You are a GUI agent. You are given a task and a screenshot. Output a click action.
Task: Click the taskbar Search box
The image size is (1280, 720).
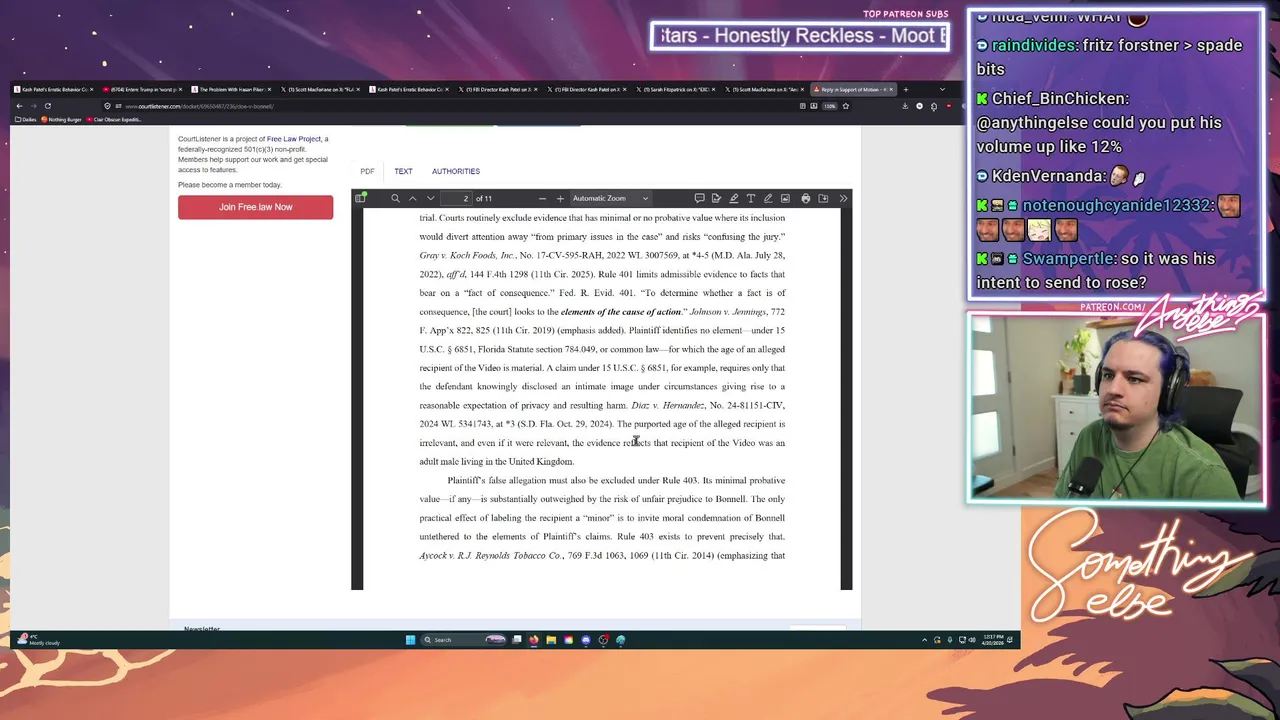coord(462,639)
